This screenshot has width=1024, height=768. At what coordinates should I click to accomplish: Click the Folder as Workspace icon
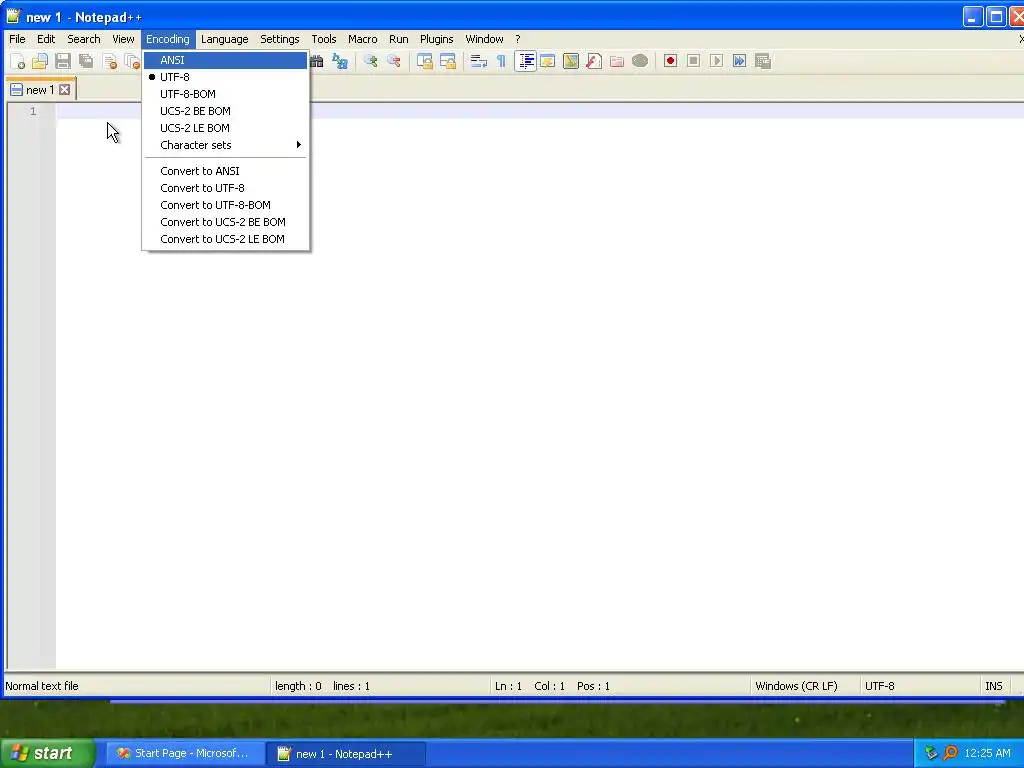click(616, 61)
